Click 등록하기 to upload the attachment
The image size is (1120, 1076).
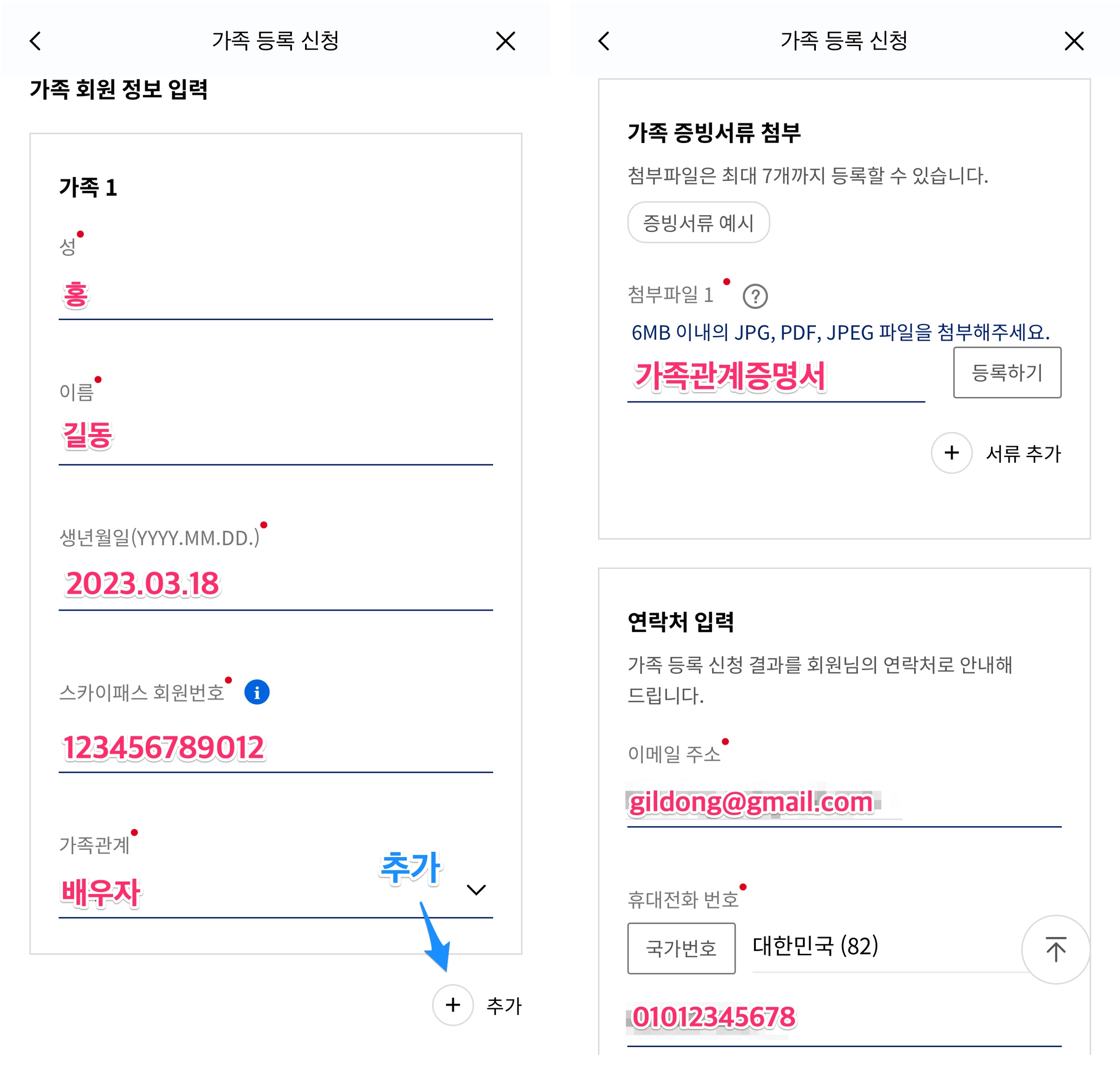[1007, 373]
